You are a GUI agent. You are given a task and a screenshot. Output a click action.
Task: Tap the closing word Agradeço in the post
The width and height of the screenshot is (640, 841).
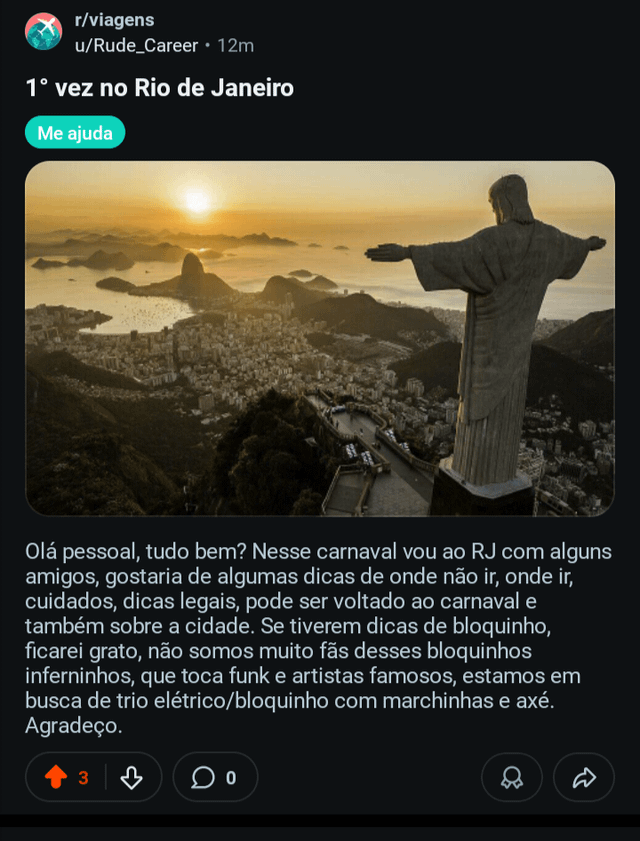[74, 726]
